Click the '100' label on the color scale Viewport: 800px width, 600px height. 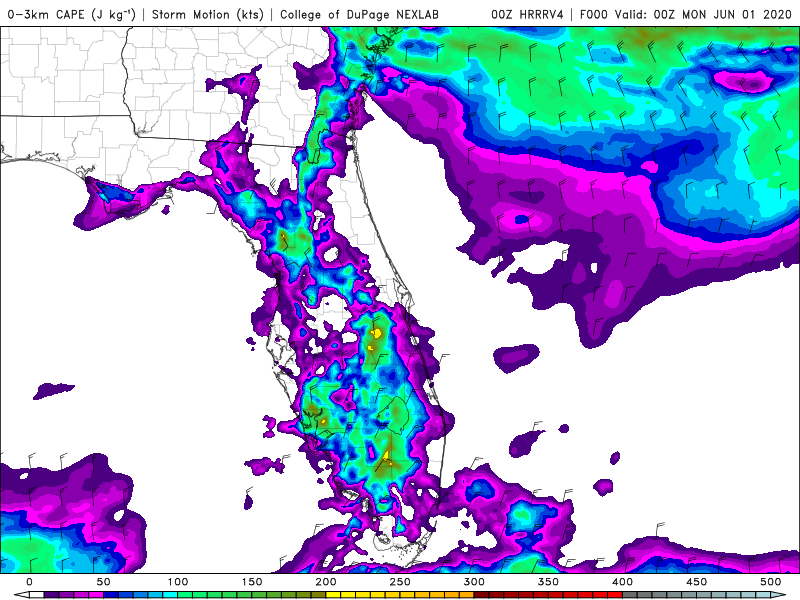(178, 582)
